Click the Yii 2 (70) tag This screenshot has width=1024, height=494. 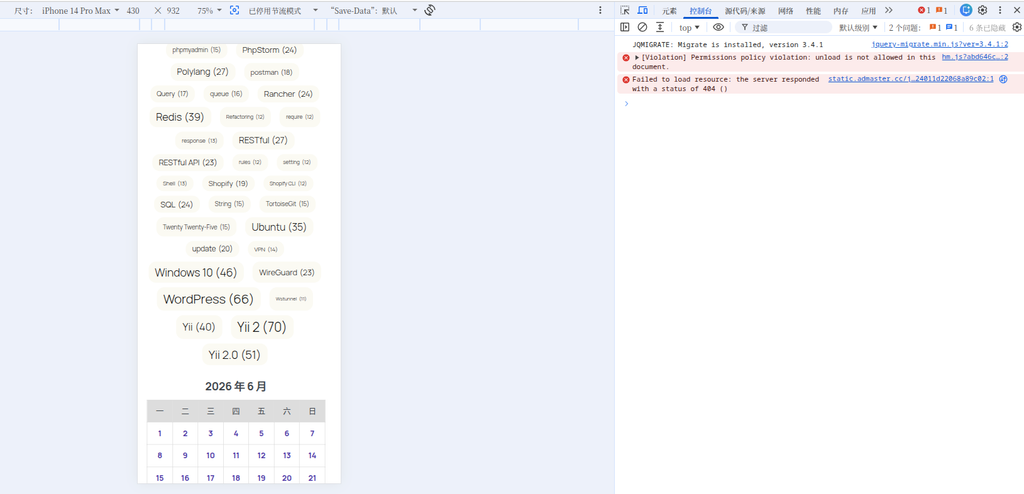262,327
